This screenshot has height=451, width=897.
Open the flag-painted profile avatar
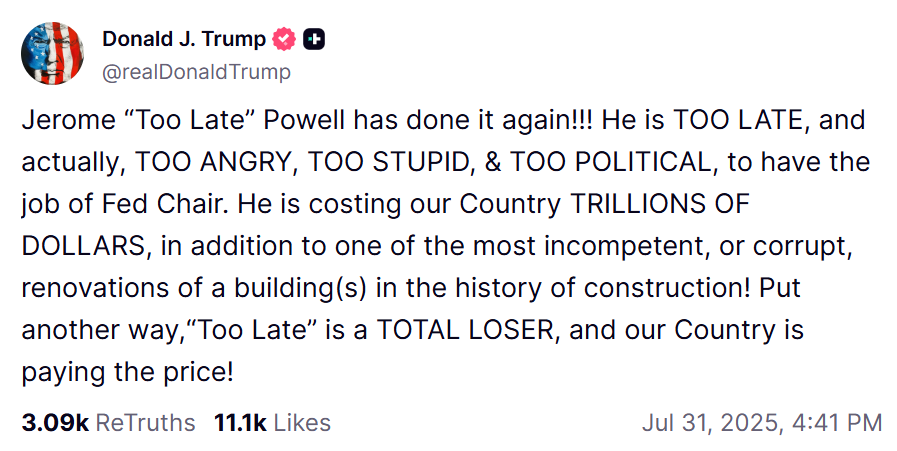[53, 53]
